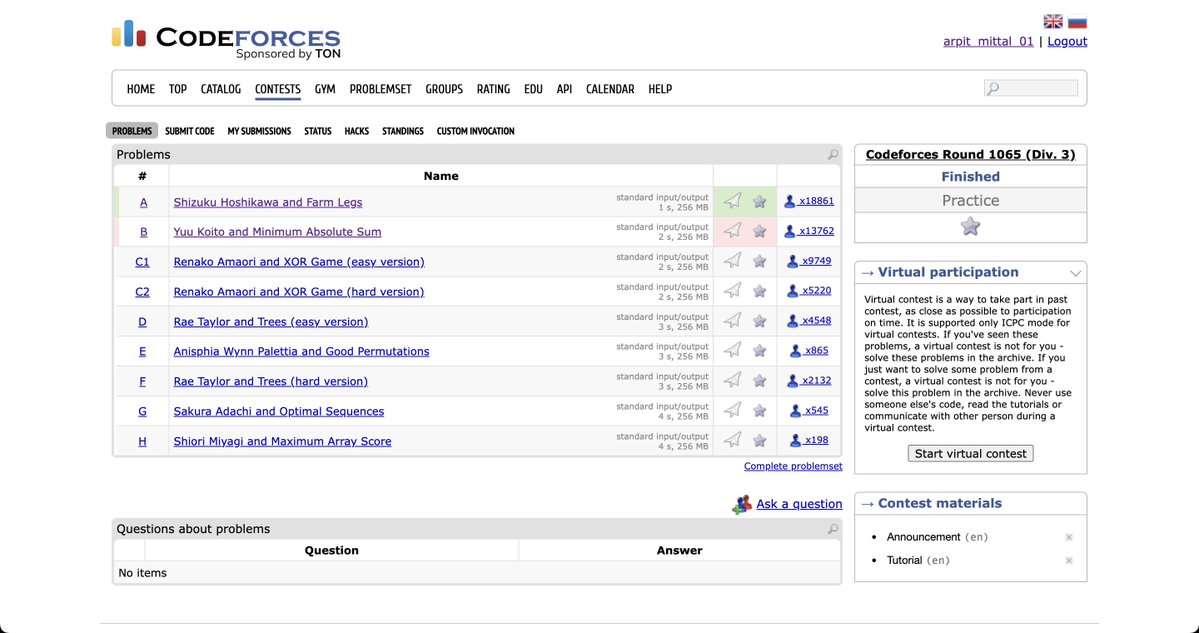Switch language with the Russian flag
The height and width of the screenshot is (633, 1199).
(x=1077, y=21)
